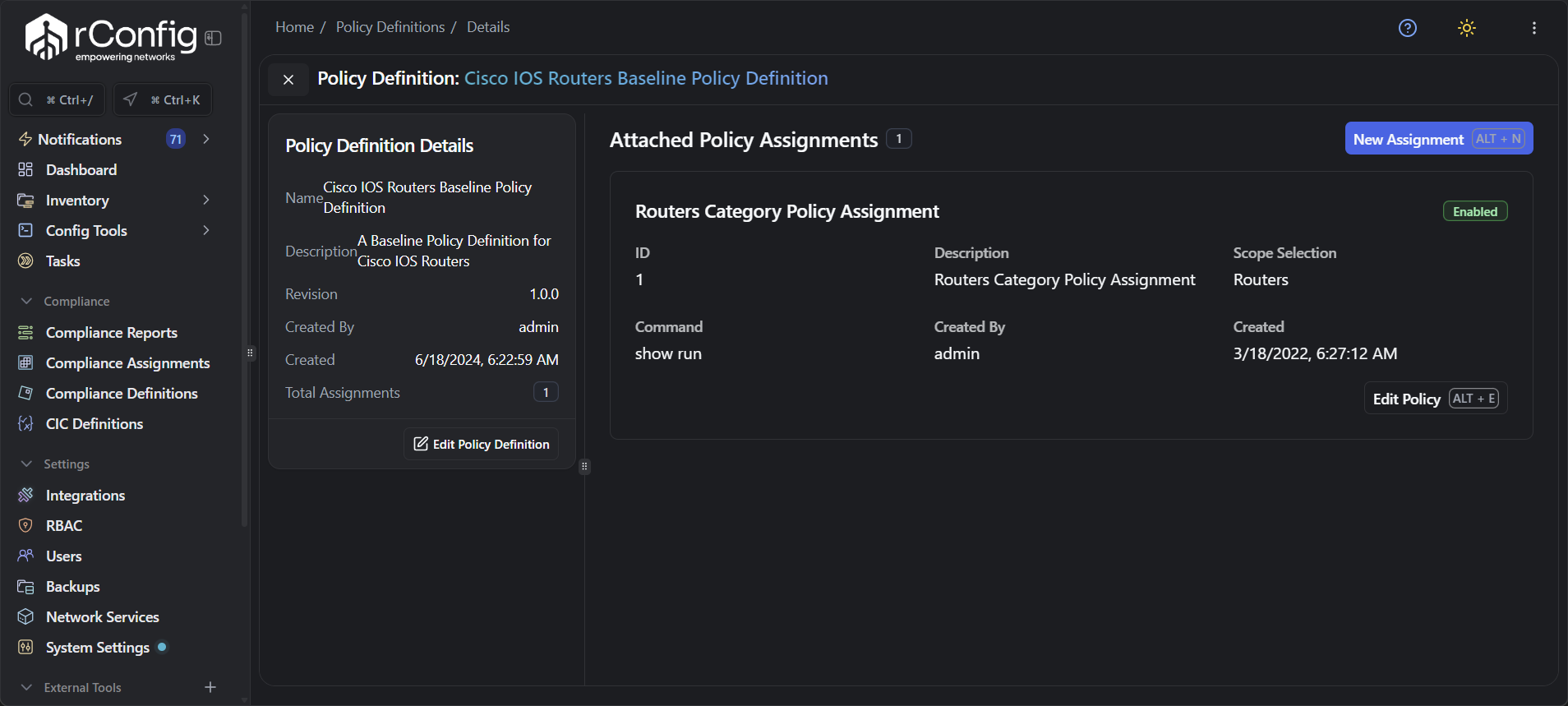Click the CIC Definitions braces icon

(25, 423)
